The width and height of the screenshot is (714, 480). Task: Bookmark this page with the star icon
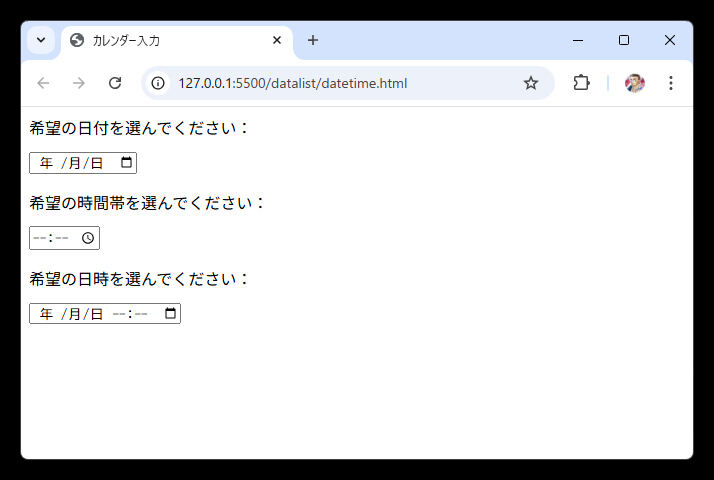tap(531, 83)
